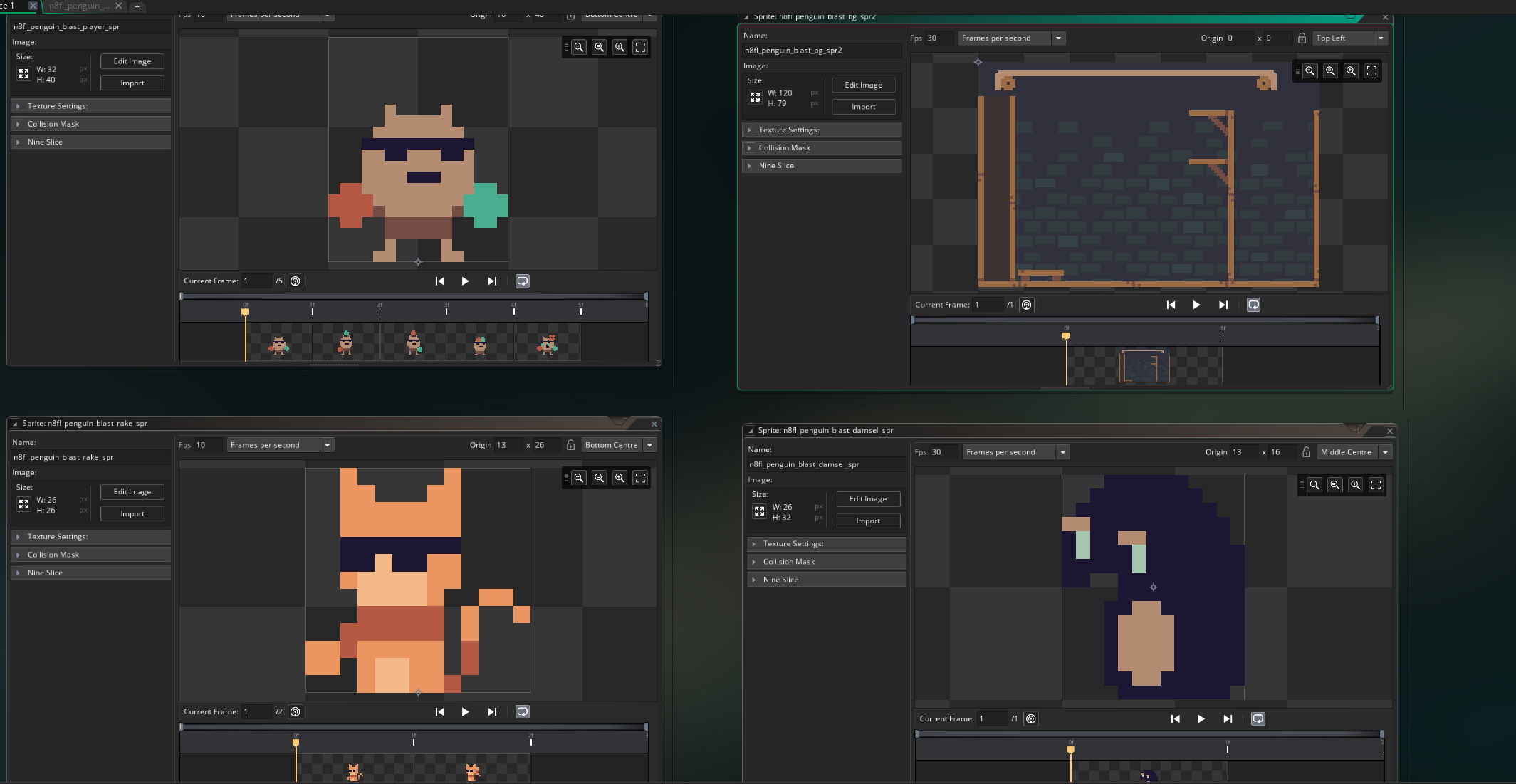Screen dimensions: 1516x784
Task: Reset zoom in player sprite preview
Action: (x=600, y=47)
